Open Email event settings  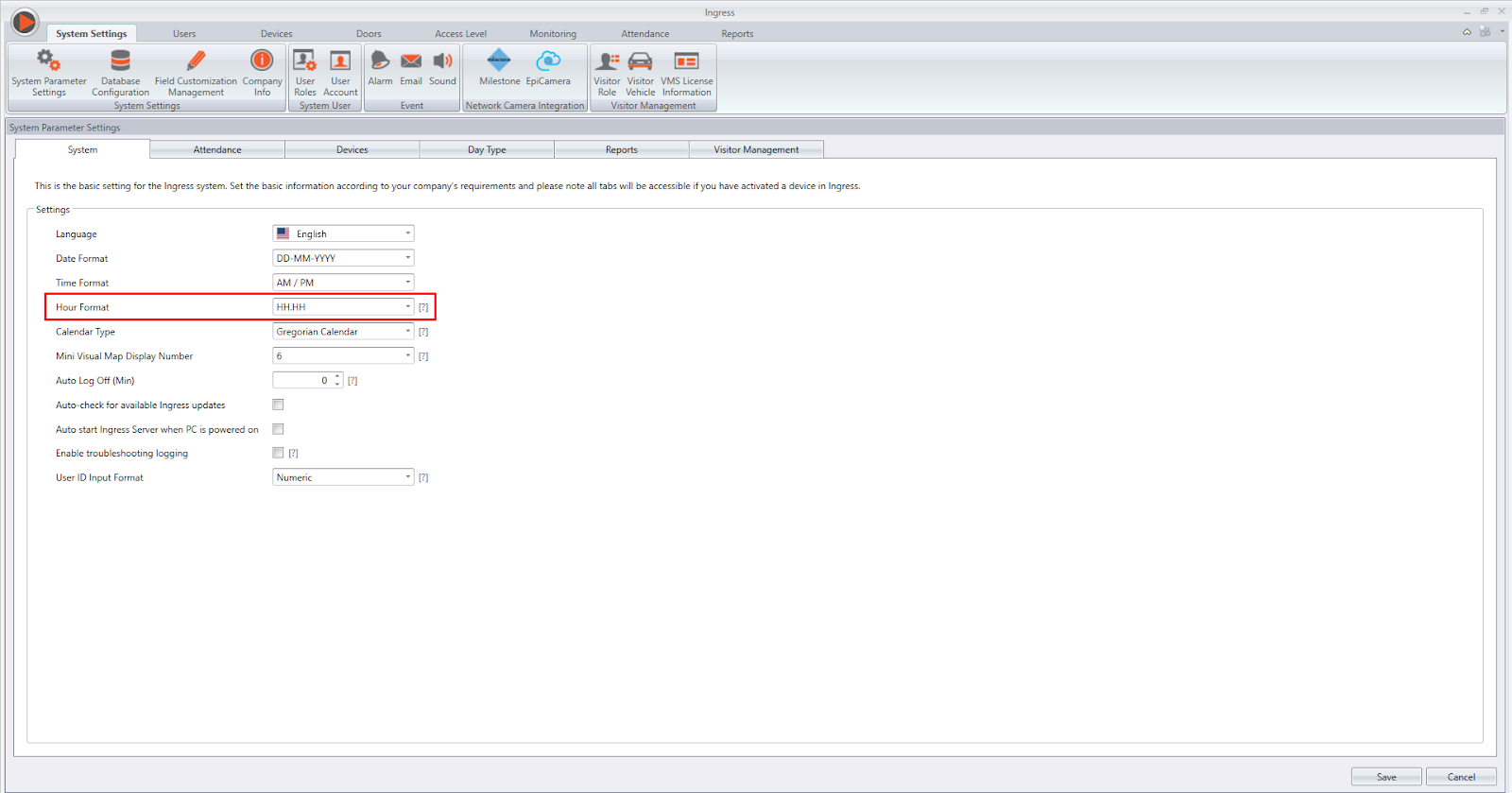pos(411,68)
